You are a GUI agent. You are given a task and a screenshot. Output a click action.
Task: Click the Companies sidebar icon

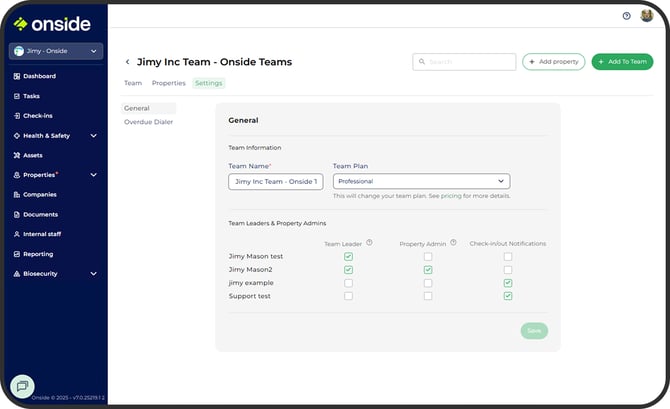[17, 194]
